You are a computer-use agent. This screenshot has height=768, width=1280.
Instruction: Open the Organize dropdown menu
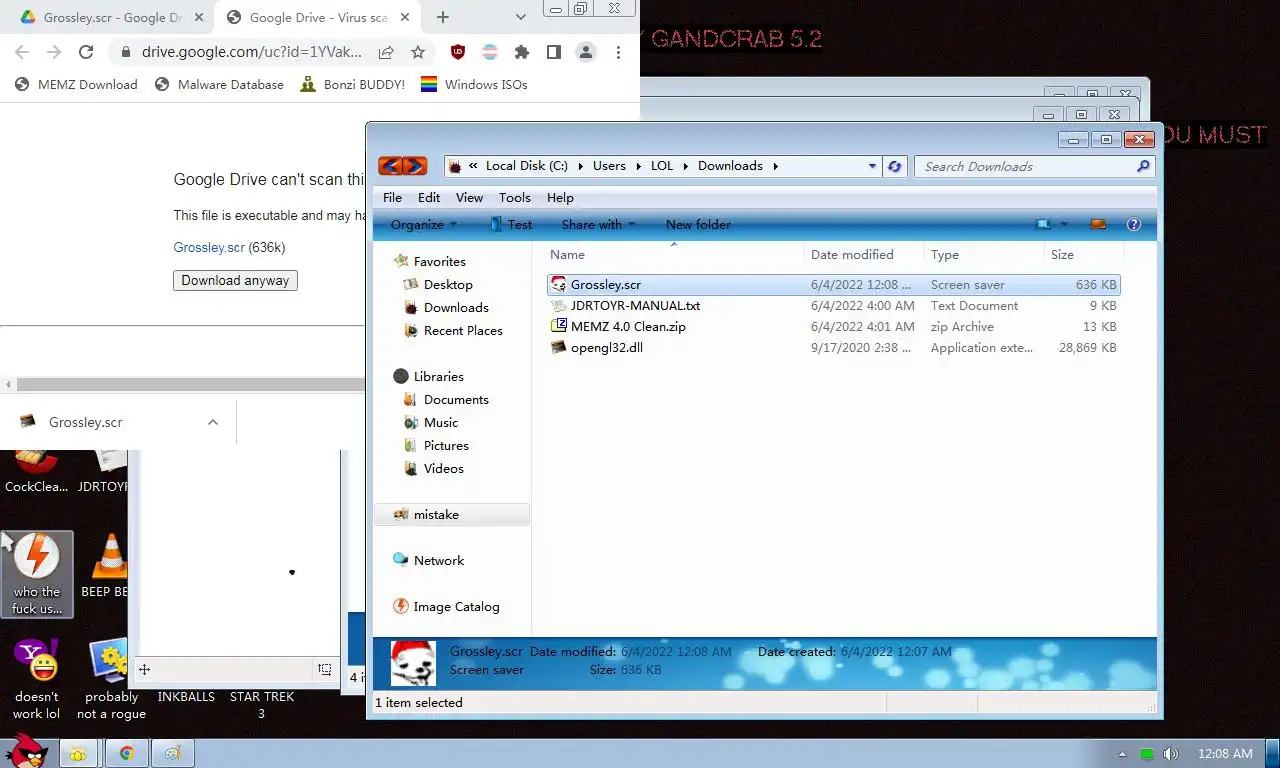[x=424, y=224]
